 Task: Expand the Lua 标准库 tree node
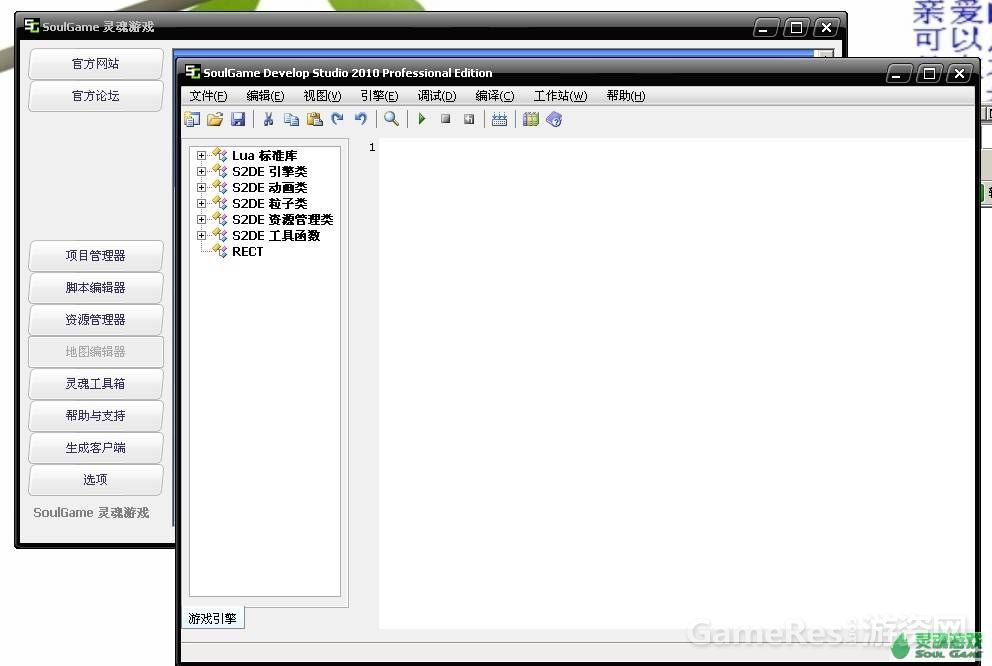click(x=202, y=156)
